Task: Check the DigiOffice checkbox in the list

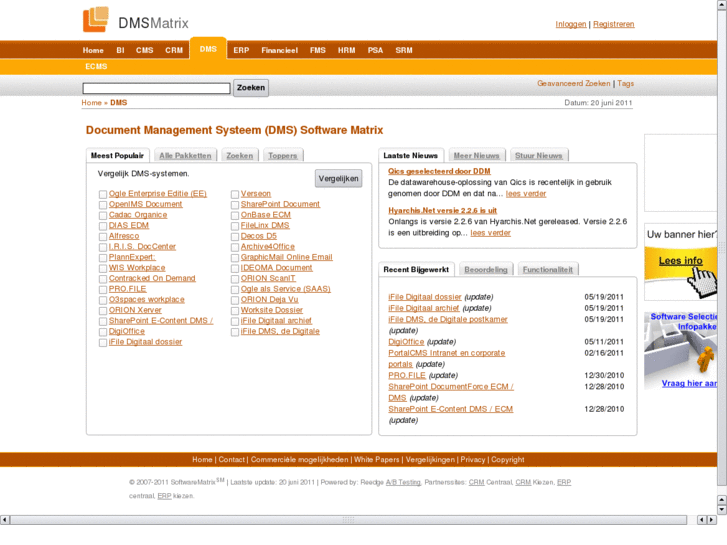Action: pyautogui.click(x=103, y=332)
